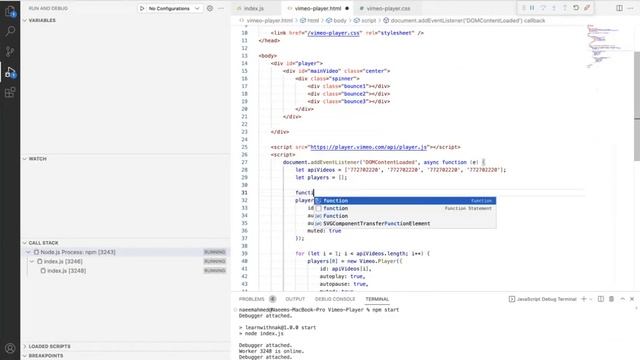The image size is (640, 360).
Task: Switch to the index.js editor tab
Action: click(253, 8)
